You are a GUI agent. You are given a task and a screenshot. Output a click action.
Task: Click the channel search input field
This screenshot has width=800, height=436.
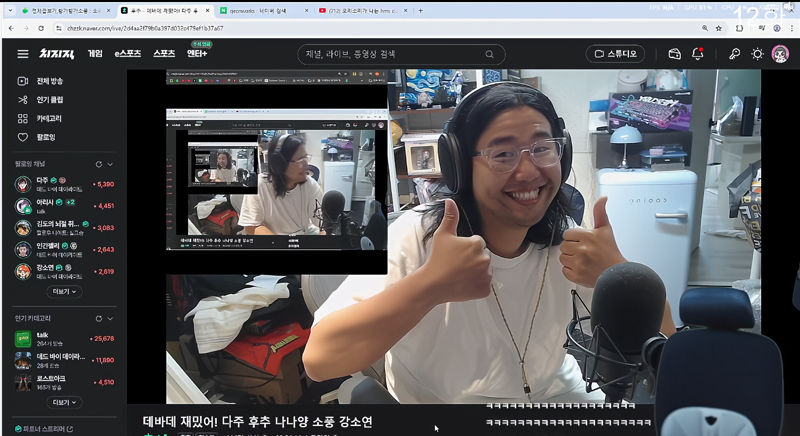[390, 54]
